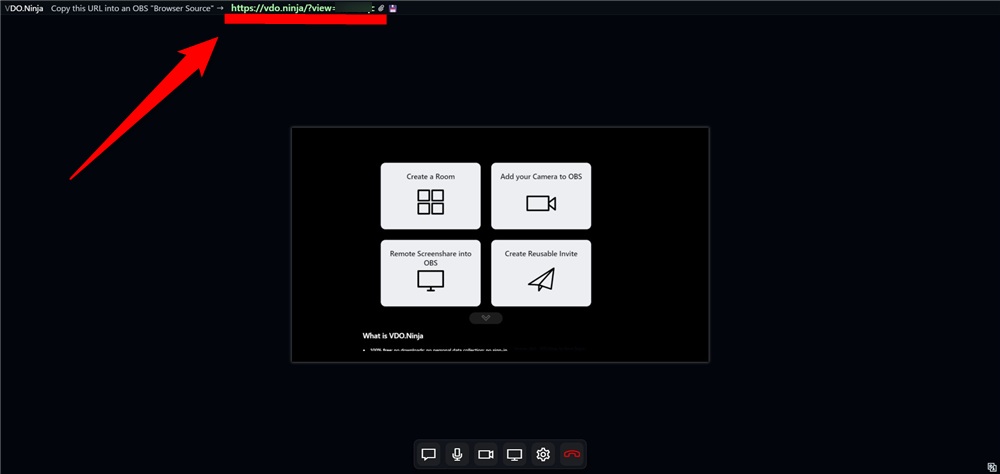The width and height of the screenshot is (1000, 474).
Task: Copy the vdo.ninja view URL link
Action: (x=302, y=8)
